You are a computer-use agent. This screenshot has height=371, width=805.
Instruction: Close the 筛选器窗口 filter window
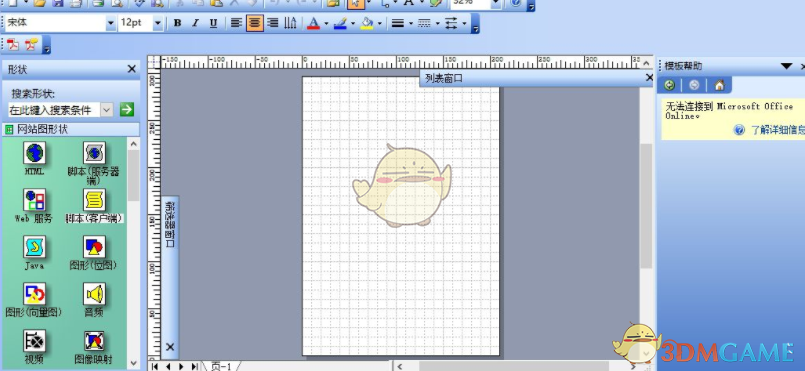click(170, 347)
